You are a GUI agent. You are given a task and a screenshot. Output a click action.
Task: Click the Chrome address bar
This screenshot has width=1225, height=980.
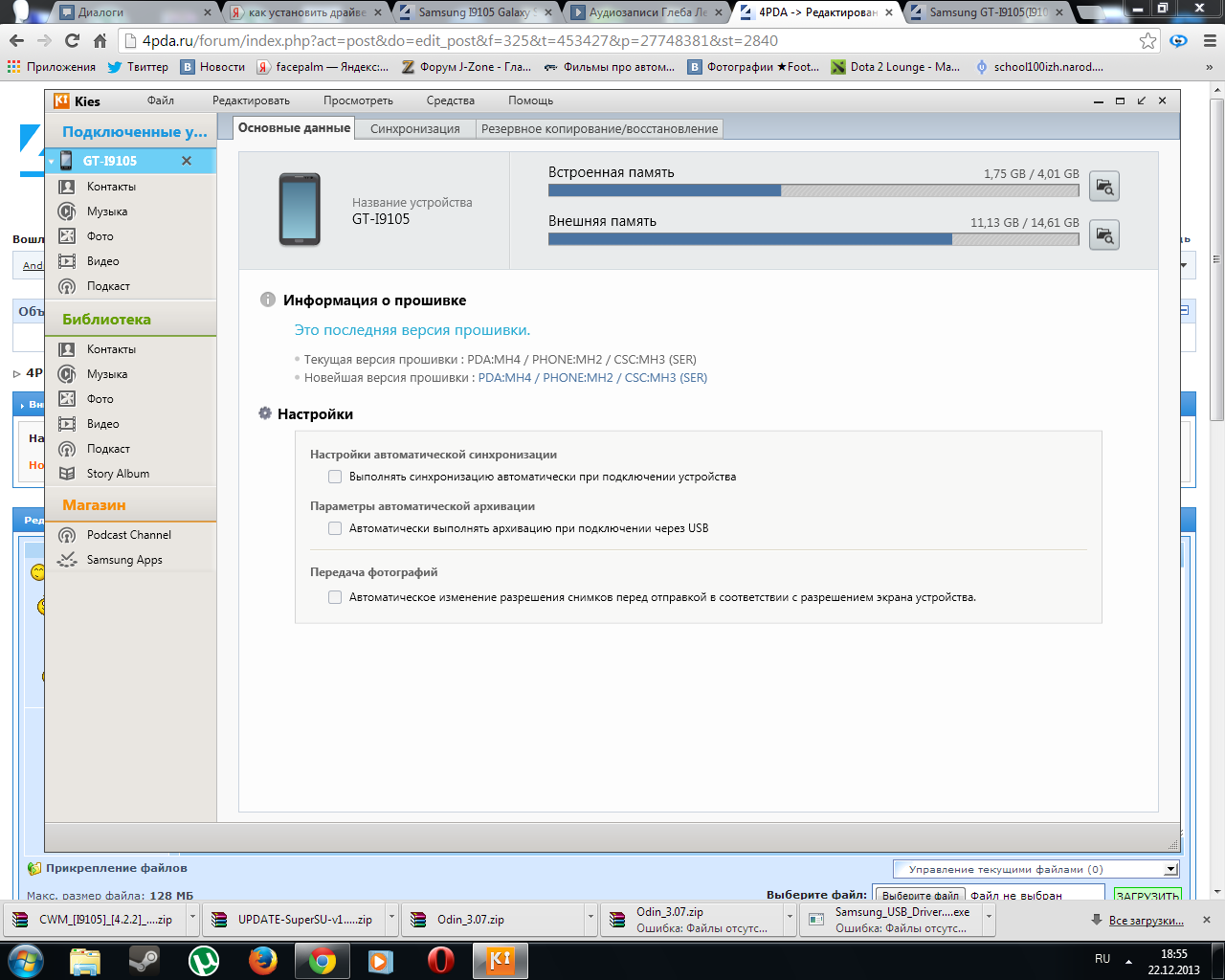coord(632,40)
